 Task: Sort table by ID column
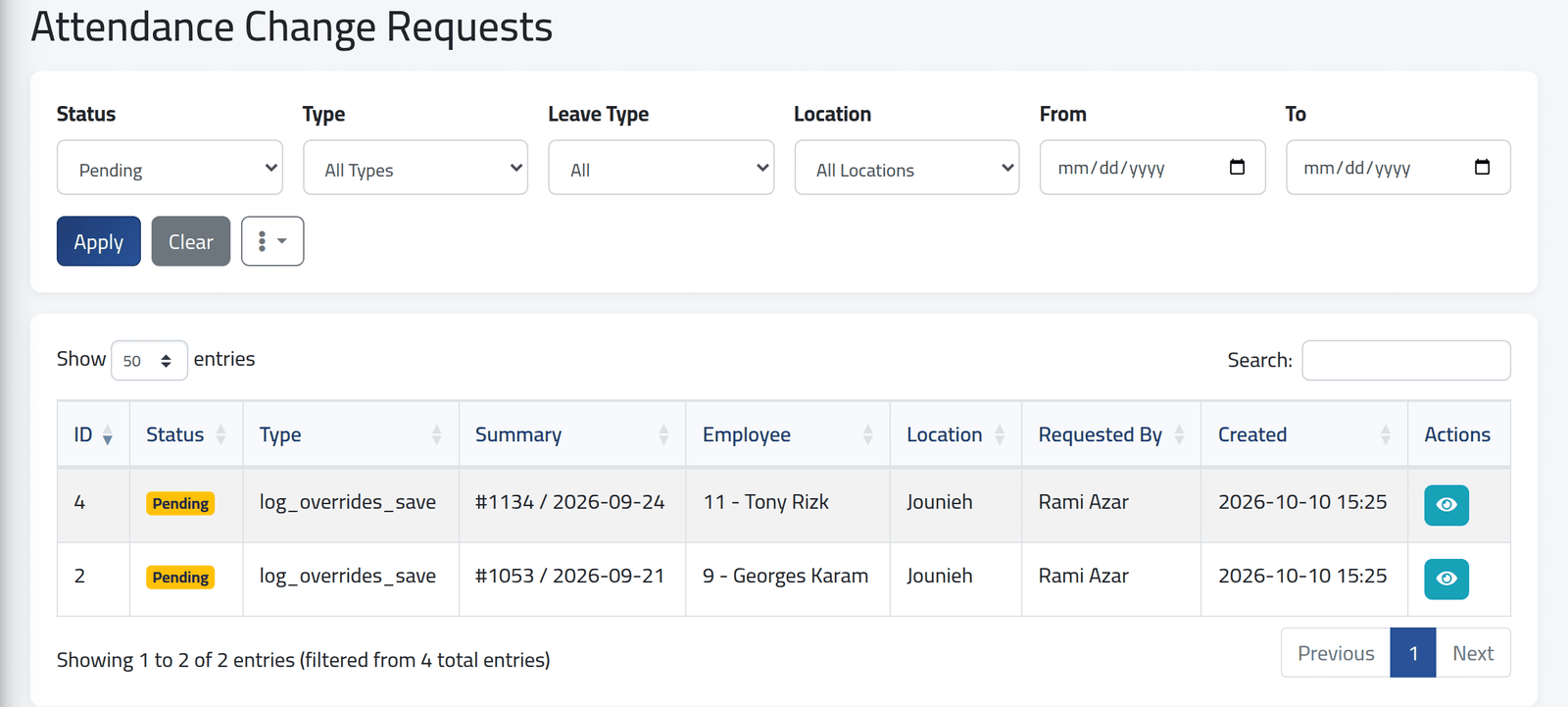93,434
